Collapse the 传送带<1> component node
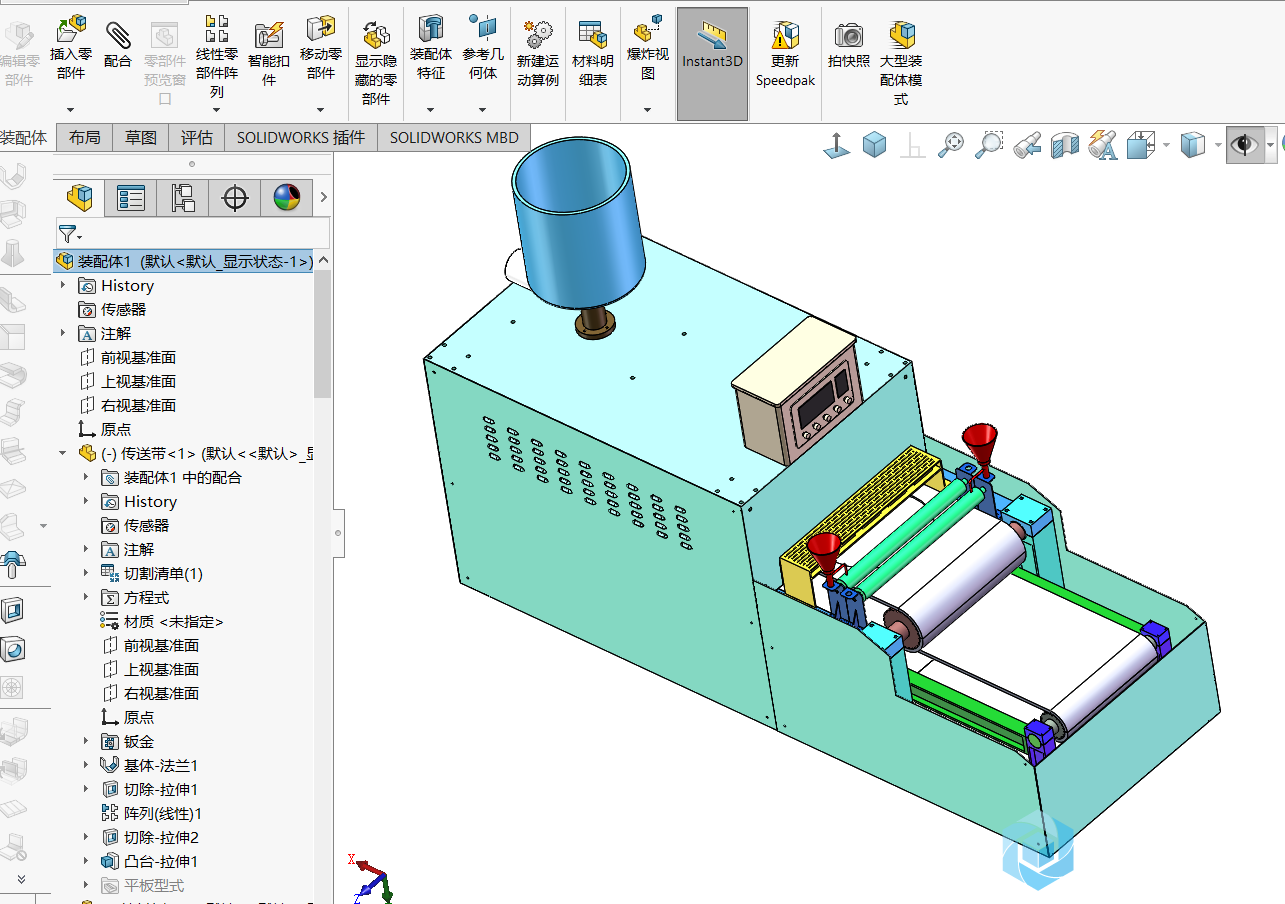The image size is (1285, 904). 63,453
